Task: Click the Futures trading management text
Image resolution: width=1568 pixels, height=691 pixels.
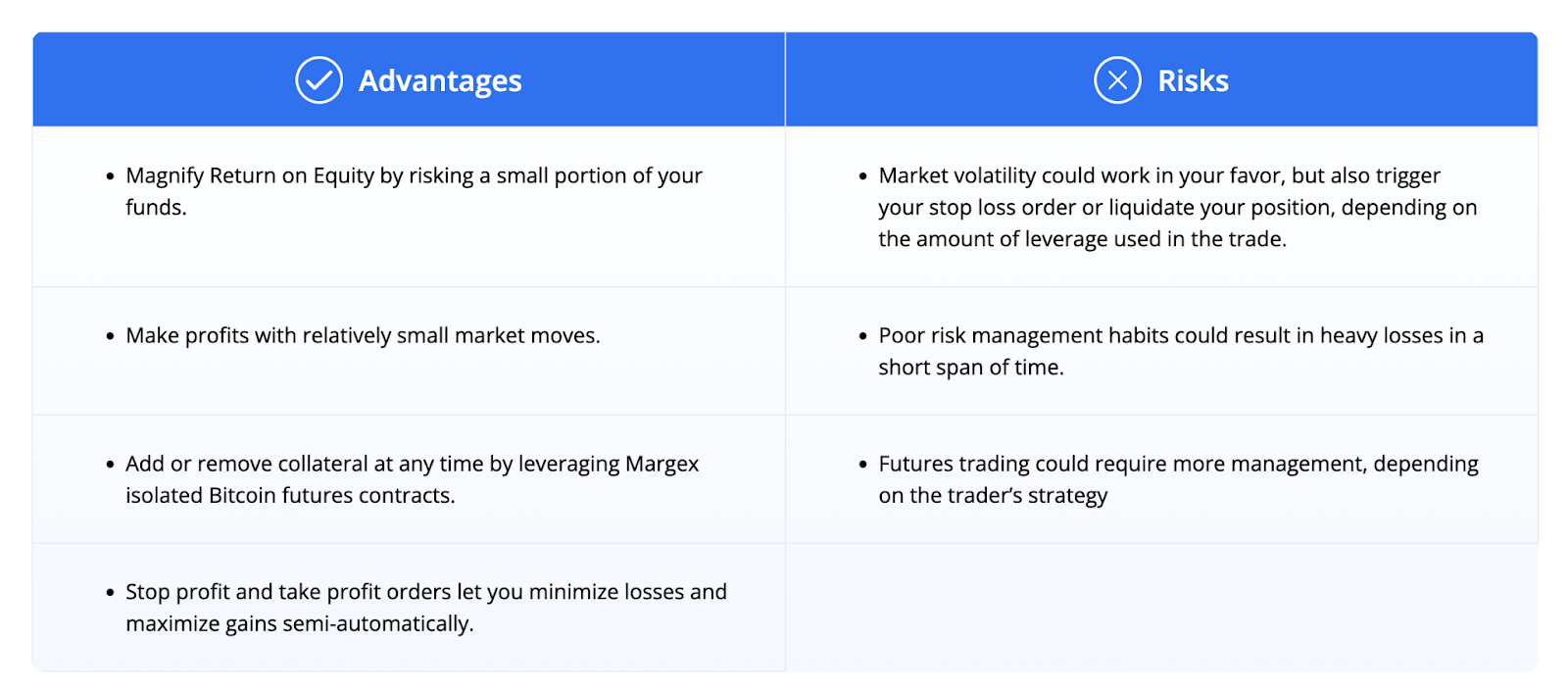Action: pyautogui.click(x=1178, y=479)
